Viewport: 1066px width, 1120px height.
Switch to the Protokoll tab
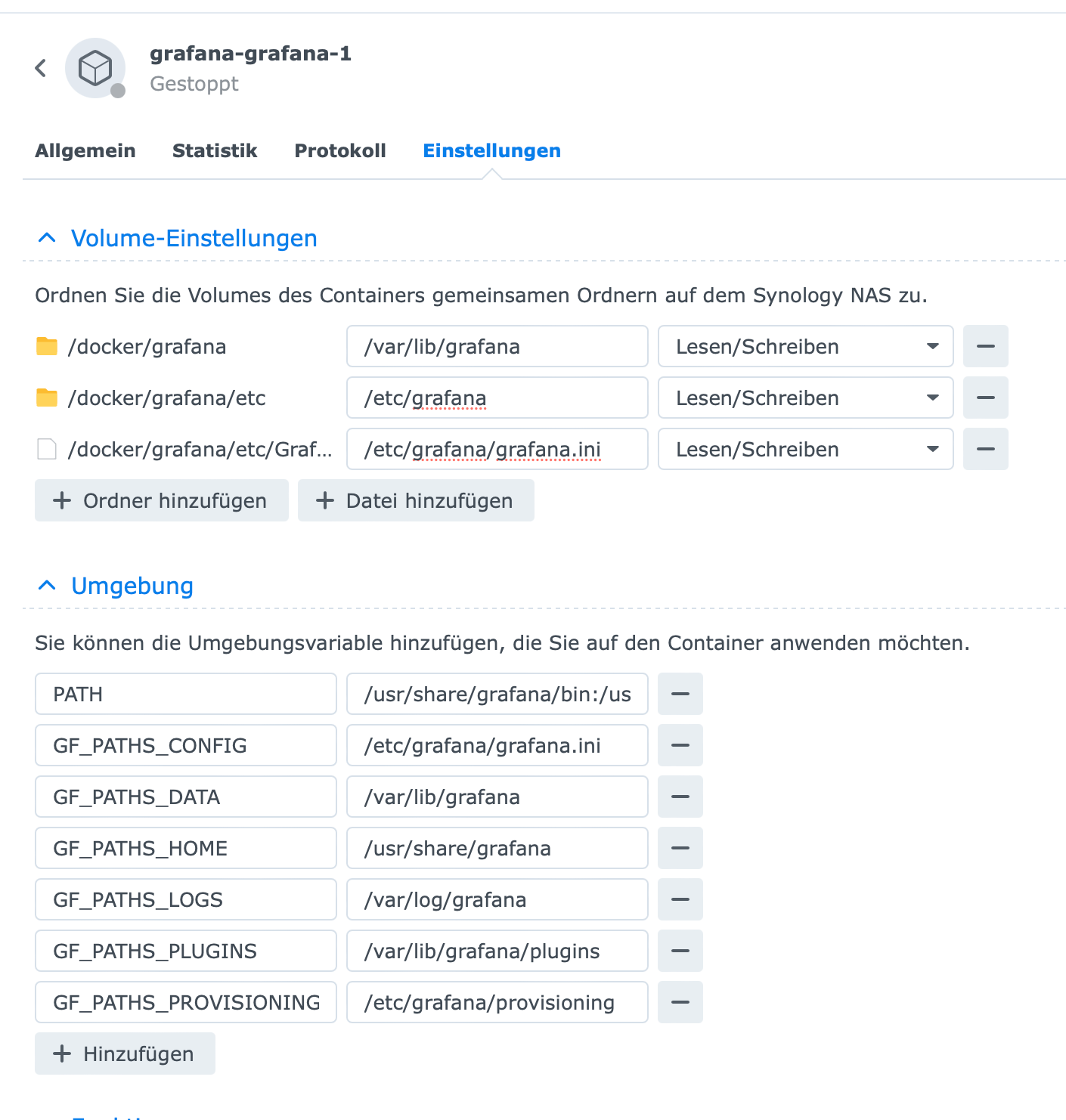pyautogui.click(x=340, y=150)
